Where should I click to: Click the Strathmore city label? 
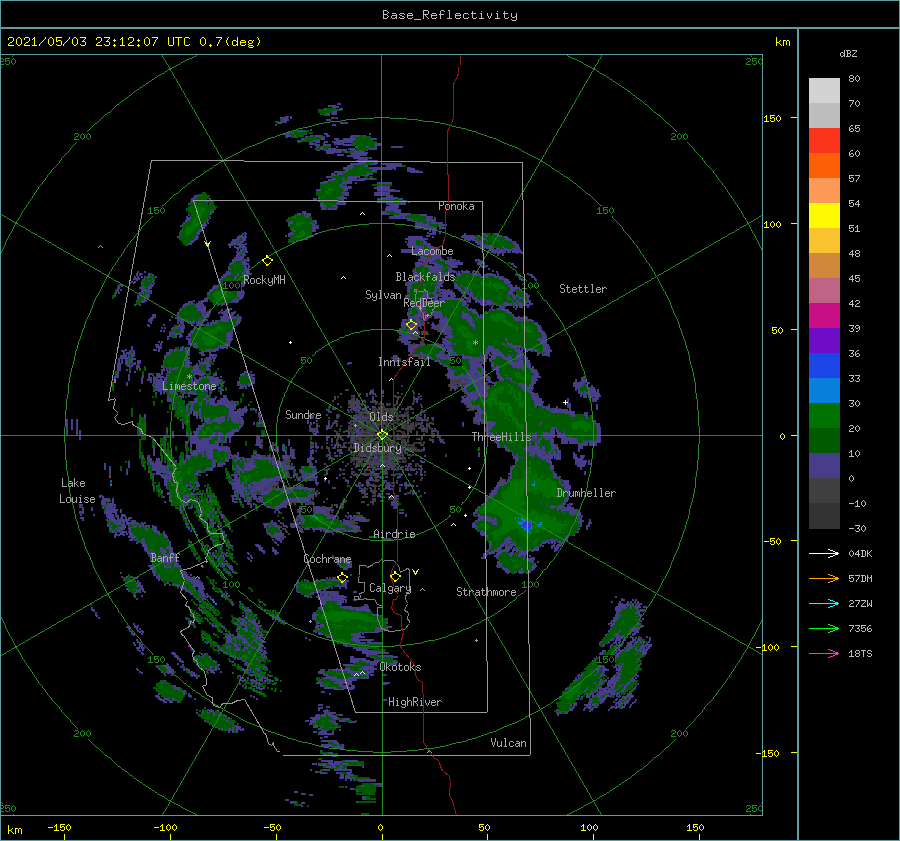point(486,592)
